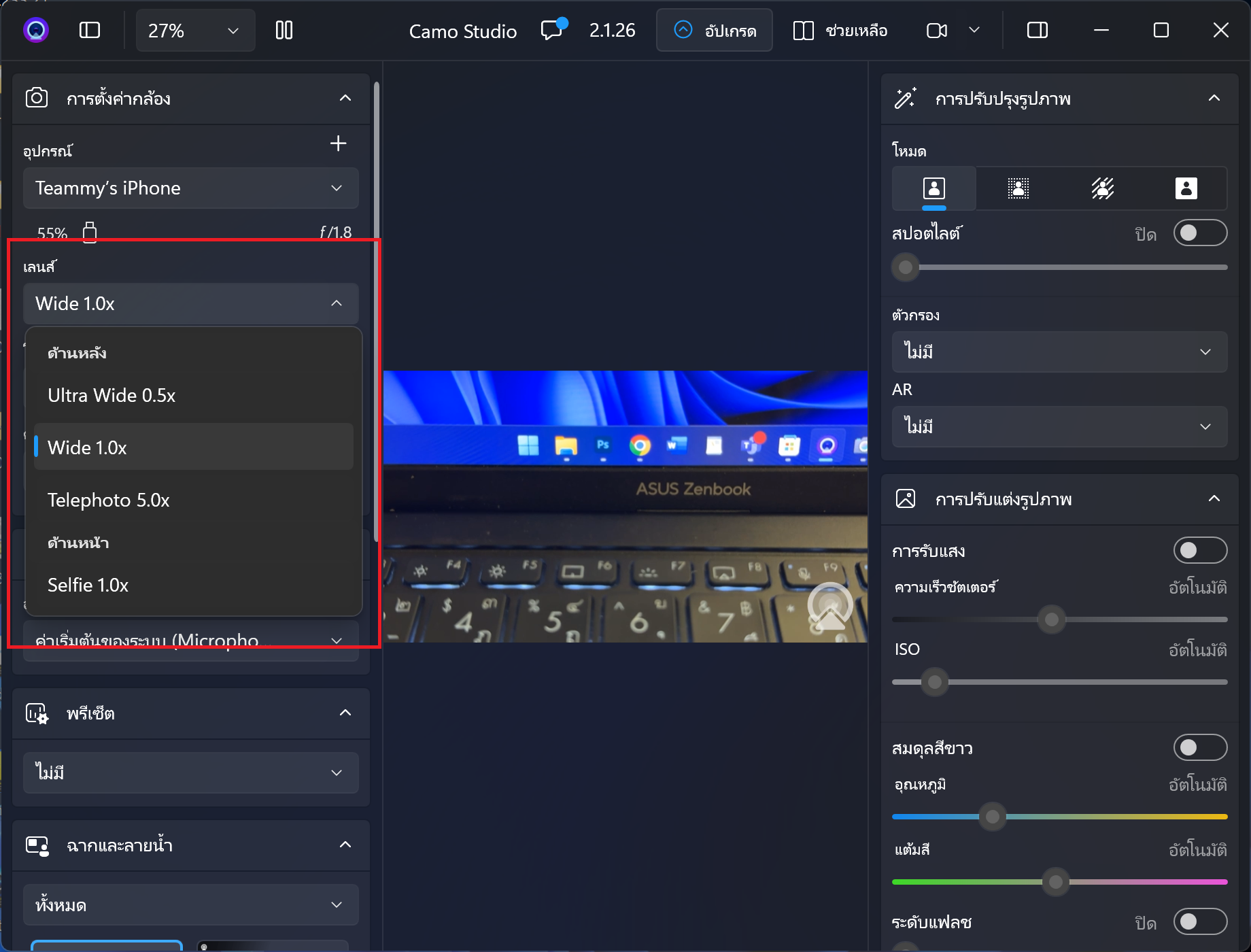Maximize the Camo Studio window
The height and width of the screenshot is (952, 1251).
1161,30
